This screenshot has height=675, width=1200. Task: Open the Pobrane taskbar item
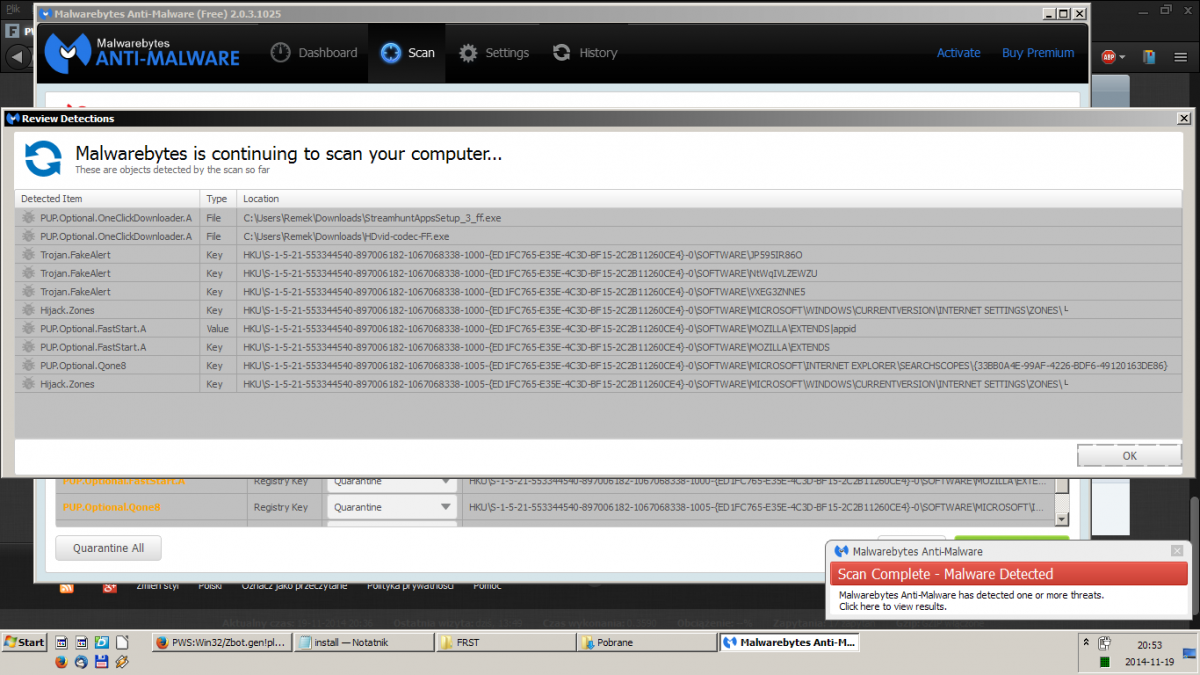646,642
